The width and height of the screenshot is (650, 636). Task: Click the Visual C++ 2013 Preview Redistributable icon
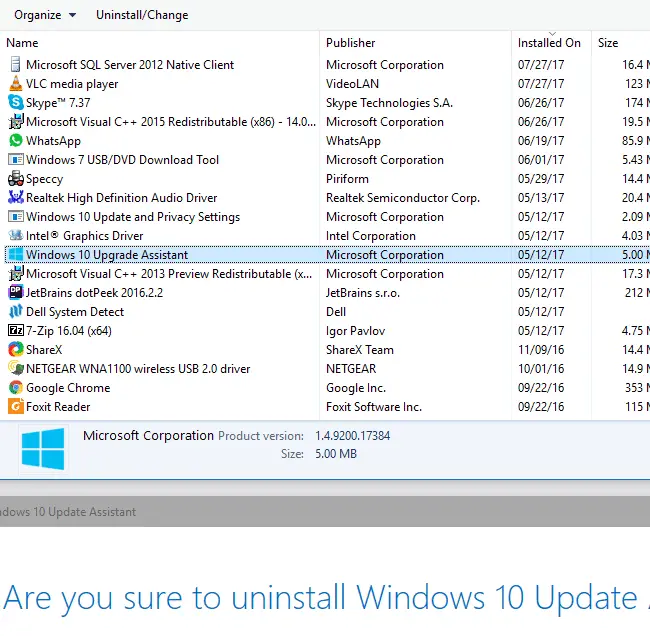pyautogui.click(x=16, y=274)
